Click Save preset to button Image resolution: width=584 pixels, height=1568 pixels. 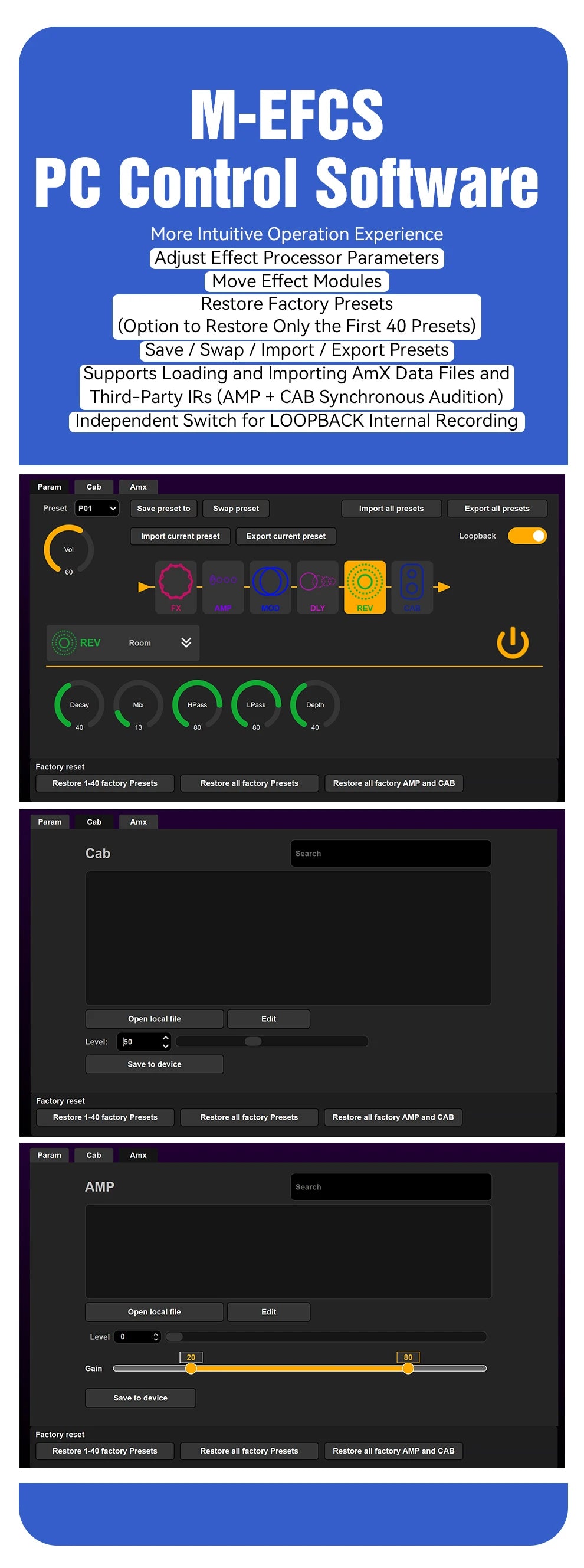tap(163, 509)
